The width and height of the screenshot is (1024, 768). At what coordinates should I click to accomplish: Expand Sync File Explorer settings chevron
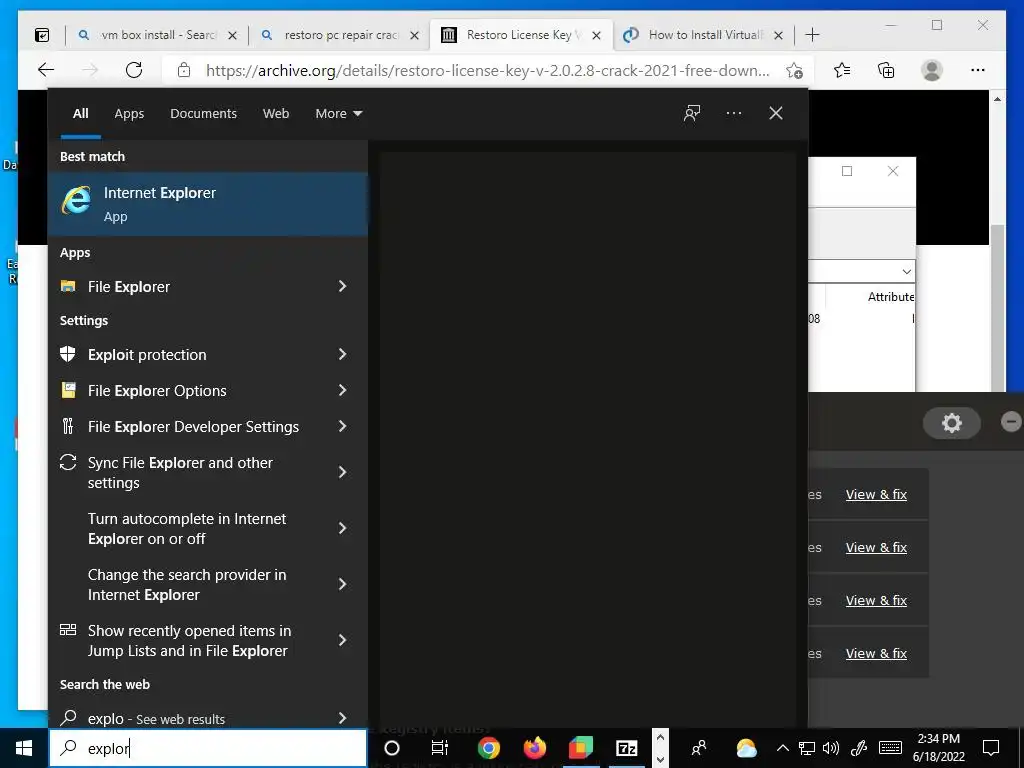click(342, 472)
